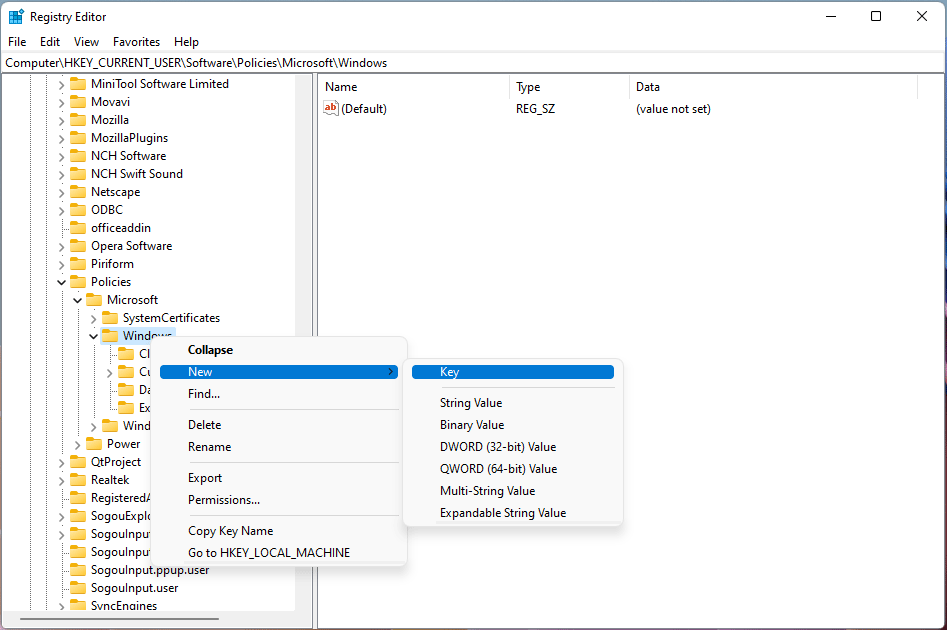Viewport: 947px width, 630px height.
Task: Select Expandable String Value
Action: (x=513, y=513)
